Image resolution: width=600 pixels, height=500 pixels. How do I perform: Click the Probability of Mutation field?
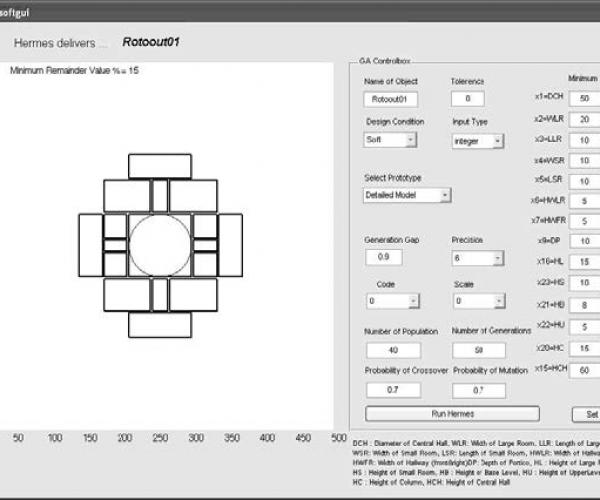click(479, 391)
